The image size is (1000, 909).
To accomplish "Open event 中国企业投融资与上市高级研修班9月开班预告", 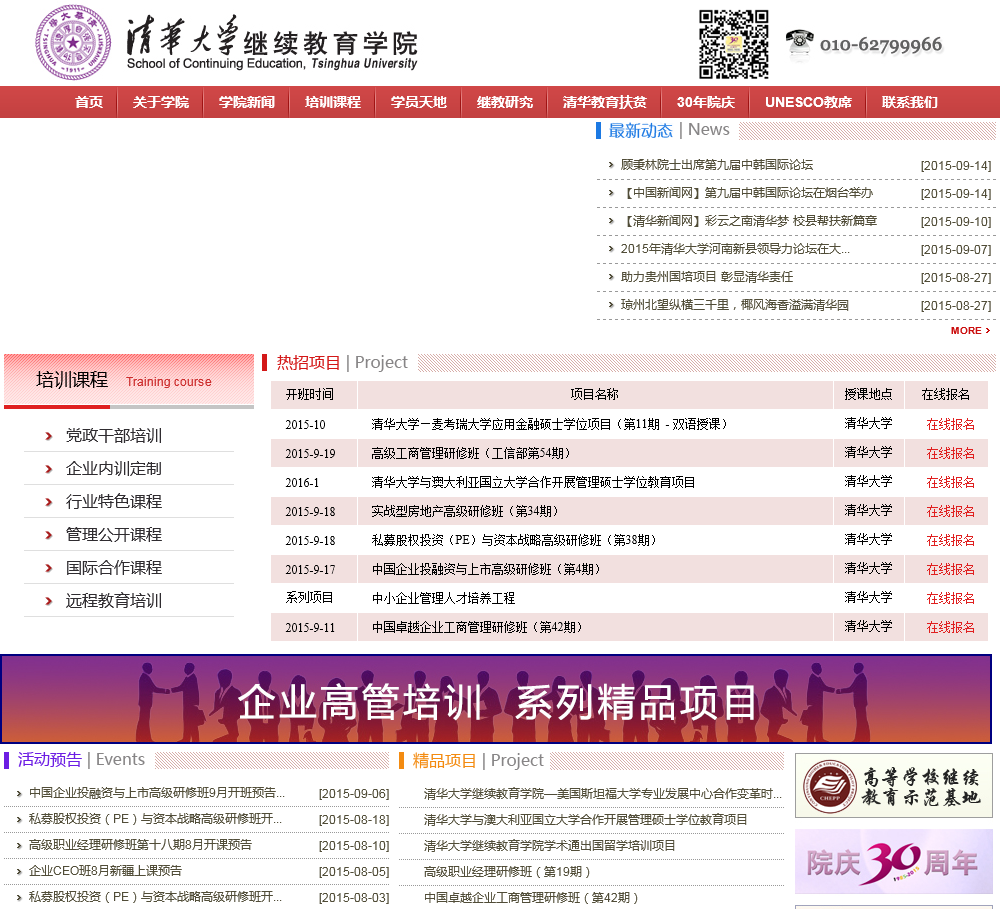I will click(x=157, y=793).
